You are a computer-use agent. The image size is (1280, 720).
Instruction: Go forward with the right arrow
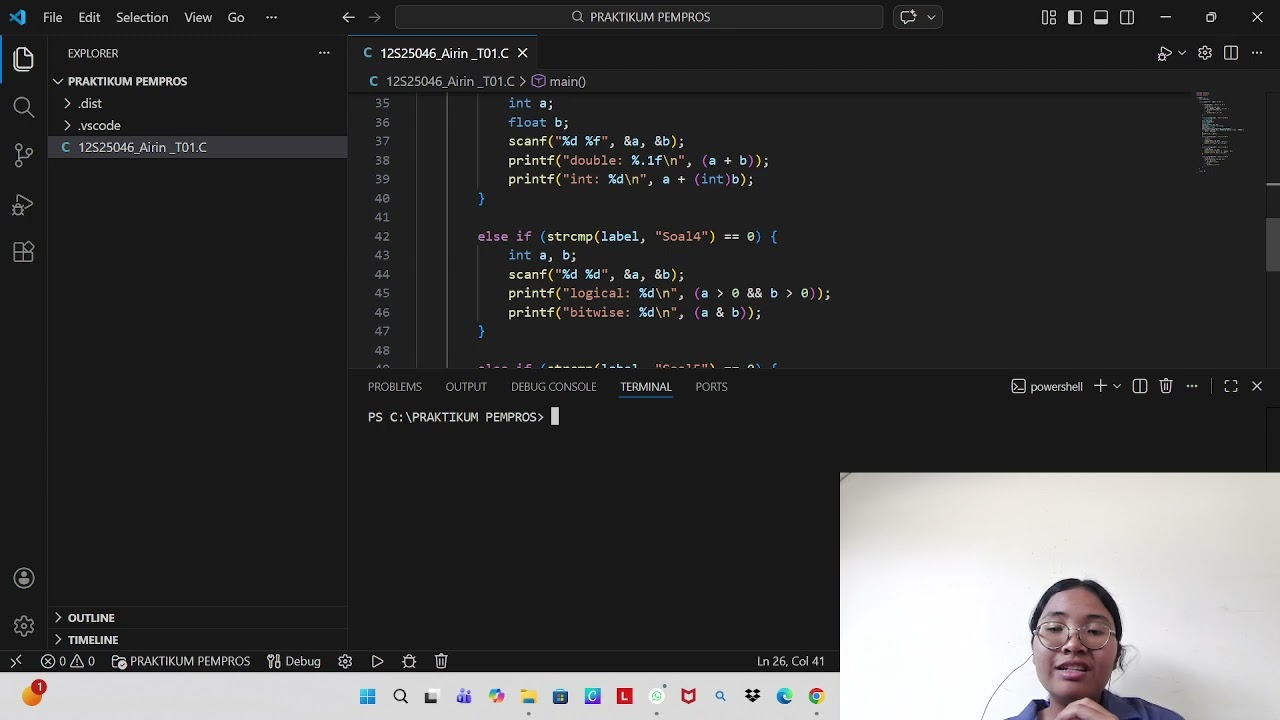pos(374,17)
